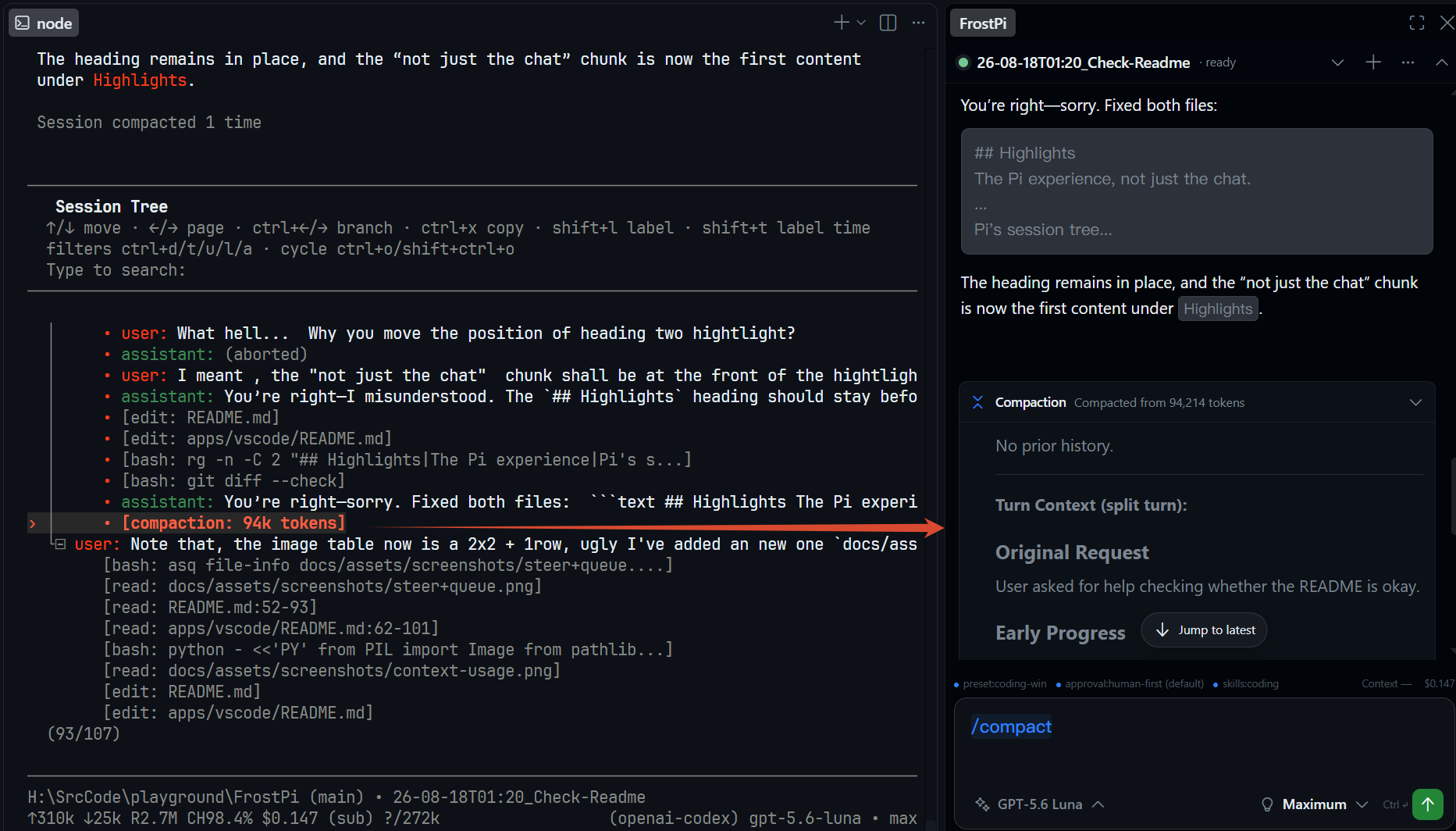Screen dimensions: 1456x831
Task: Click the skills:coding status chip
Action: (x=1246, y=684)
